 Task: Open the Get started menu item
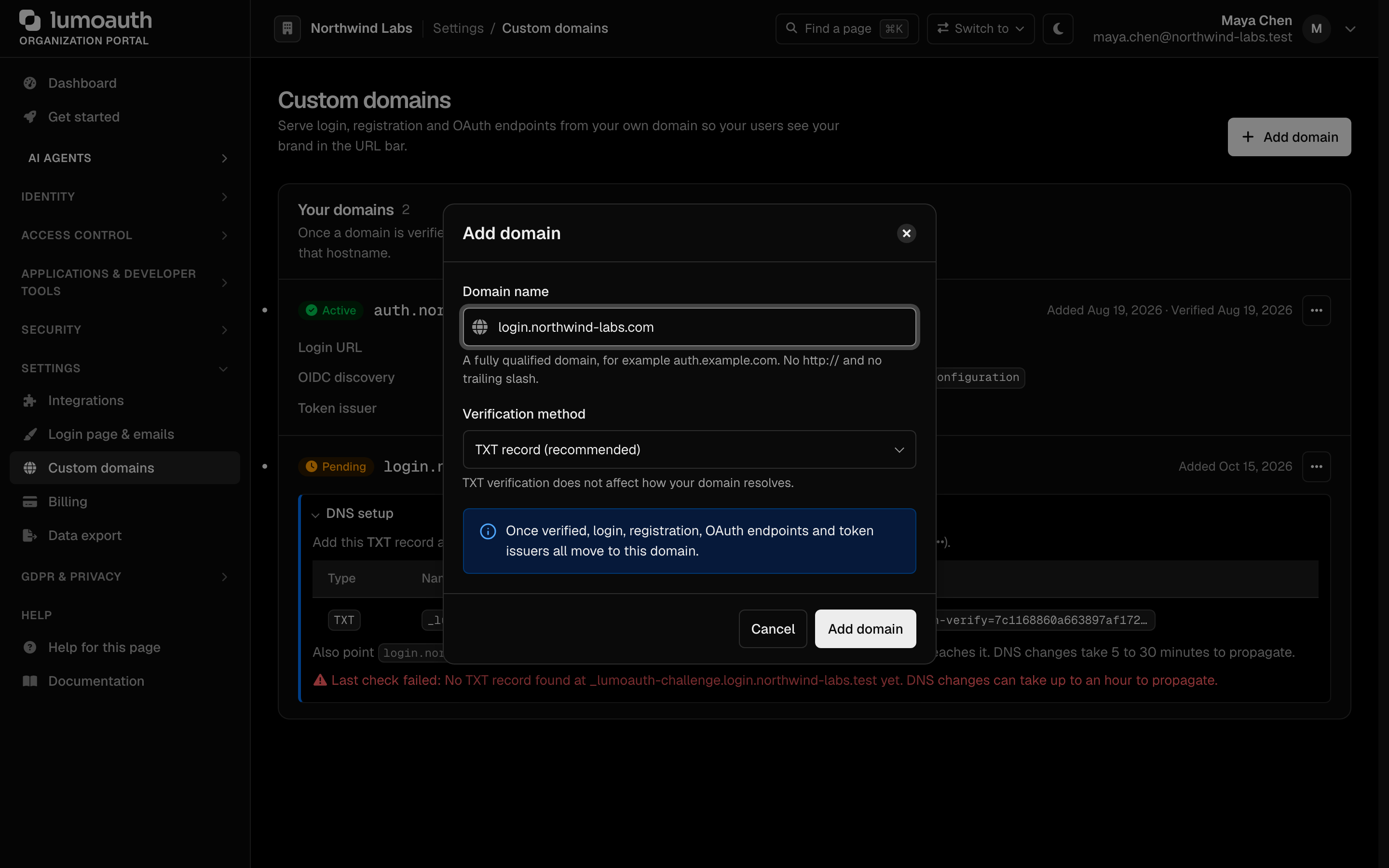125,117
